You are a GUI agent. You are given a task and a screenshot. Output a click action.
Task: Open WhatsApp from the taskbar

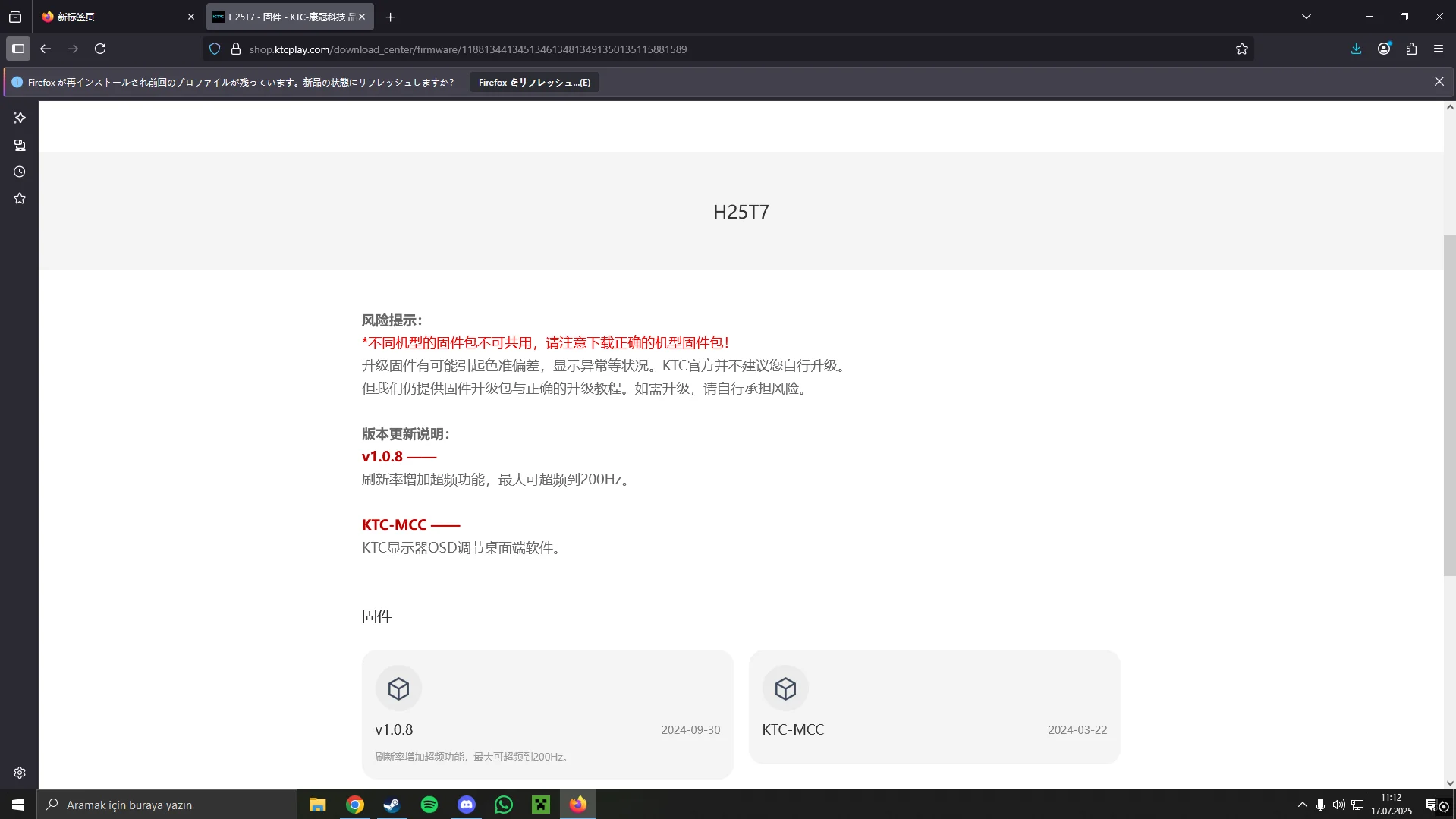pyautogui.click(x=503, y=805)
